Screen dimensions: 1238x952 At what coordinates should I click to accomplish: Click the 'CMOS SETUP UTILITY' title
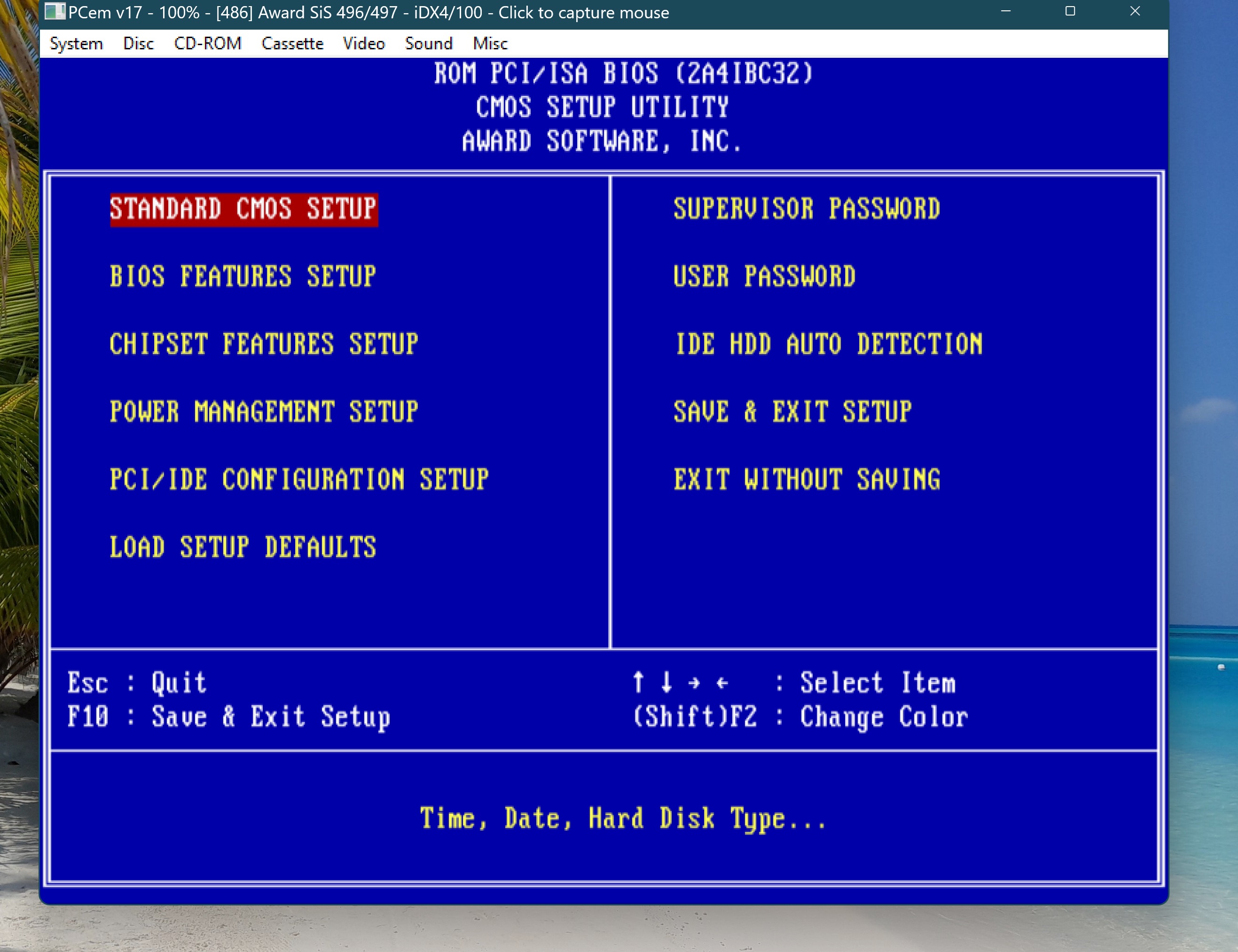(x=602, y=107)
